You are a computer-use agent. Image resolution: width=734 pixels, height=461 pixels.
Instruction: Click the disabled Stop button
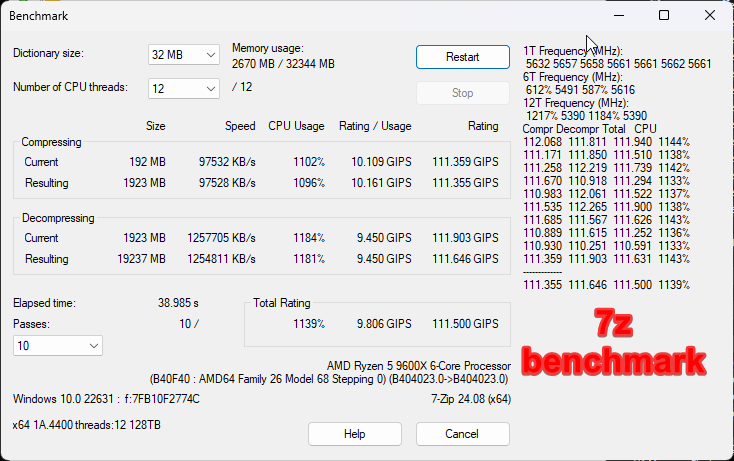pos(462,93)
